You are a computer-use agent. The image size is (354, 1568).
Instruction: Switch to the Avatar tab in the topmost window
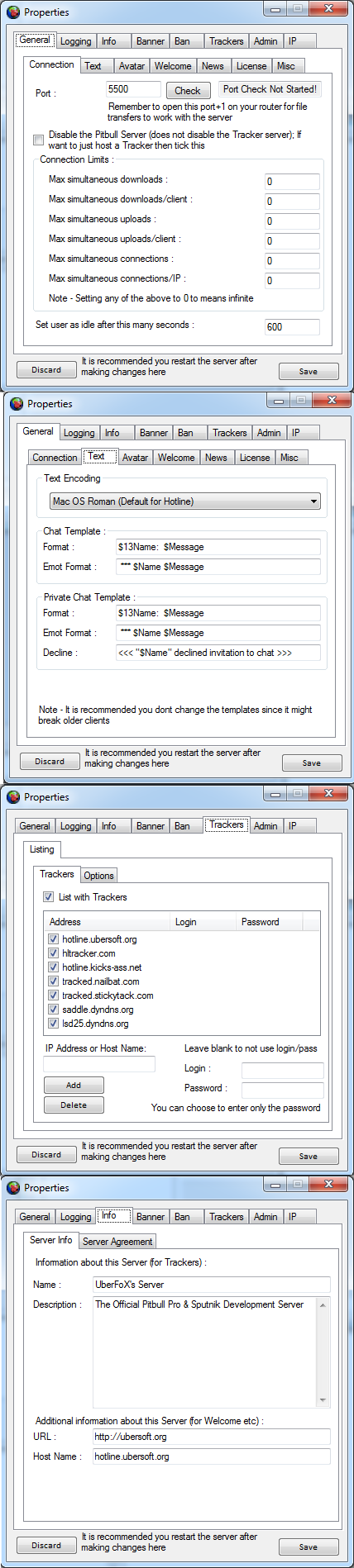(132, 66)
